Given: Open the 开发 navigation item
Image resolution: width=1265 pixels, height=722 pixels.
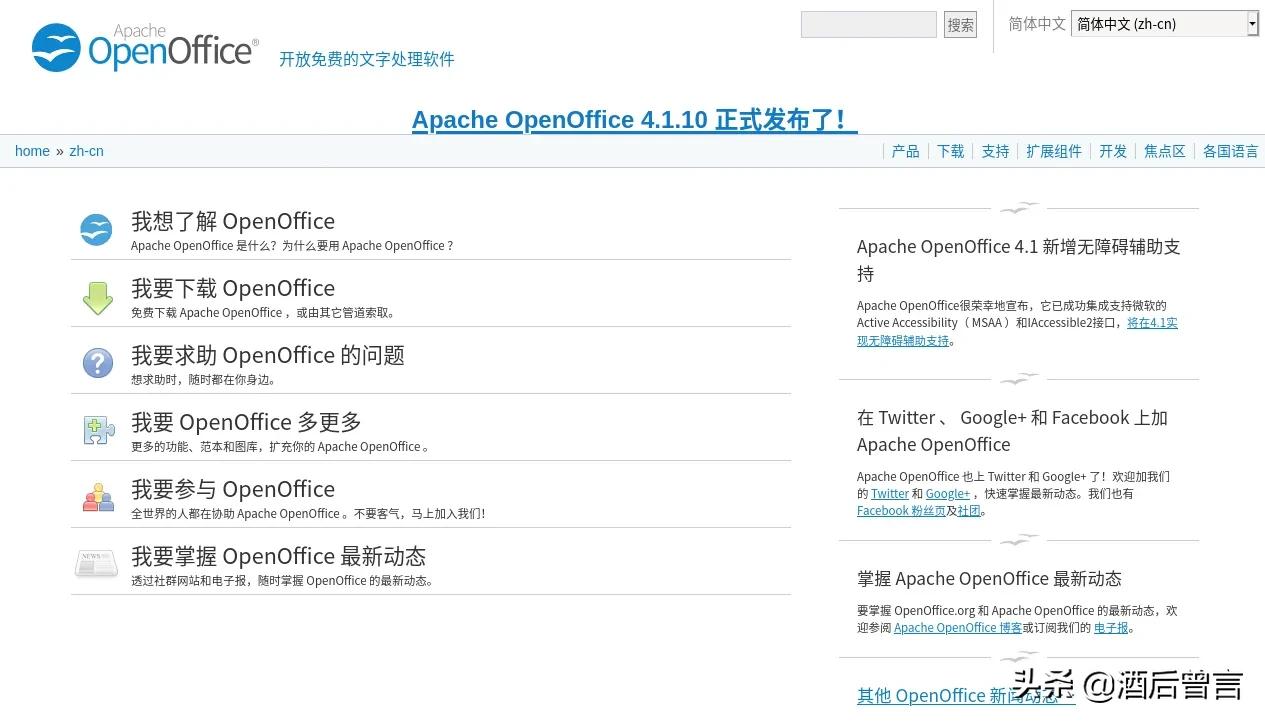Looking at the screenshot, I should 1113,151.
